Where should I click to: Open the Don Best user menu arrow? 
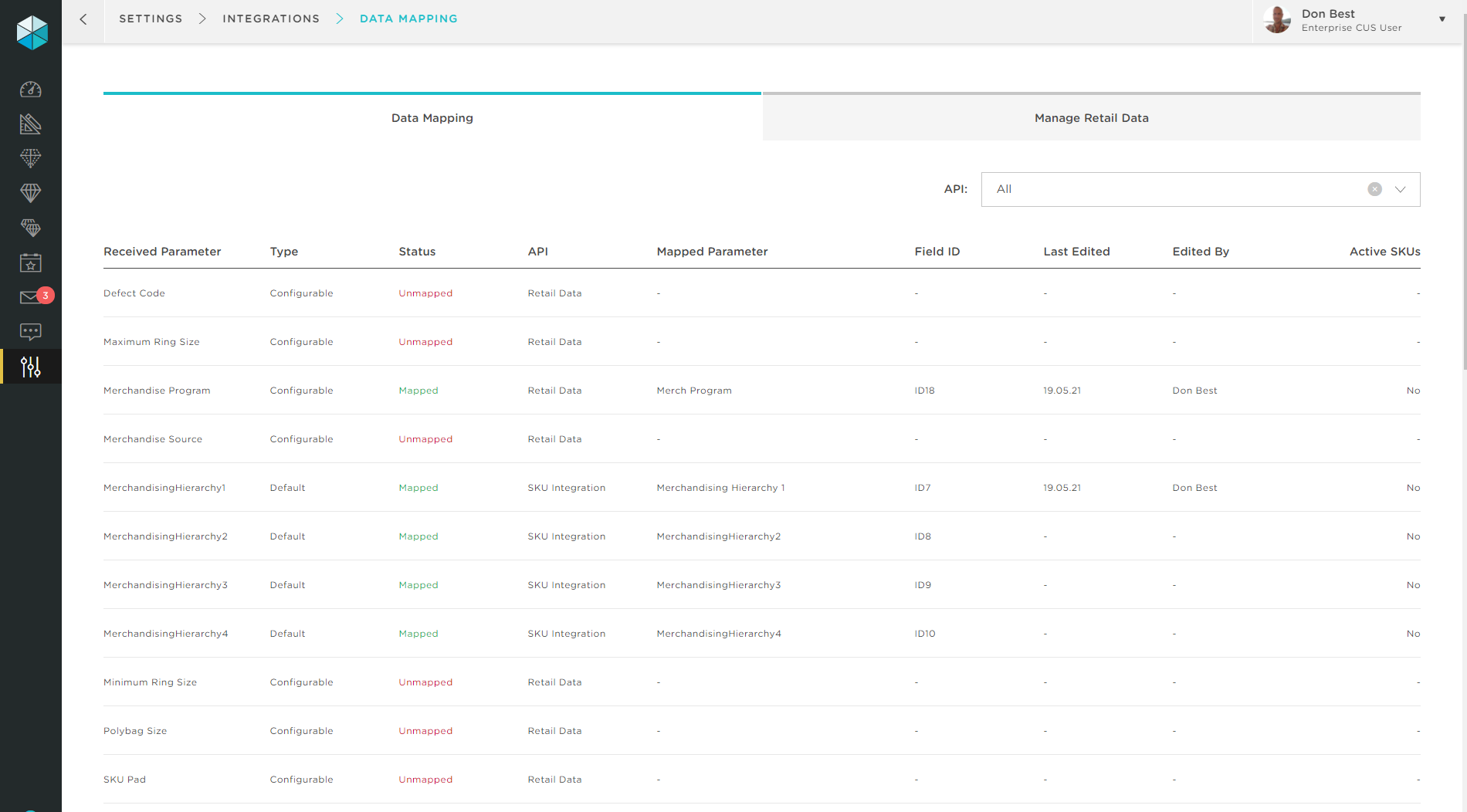(1442, 19)
